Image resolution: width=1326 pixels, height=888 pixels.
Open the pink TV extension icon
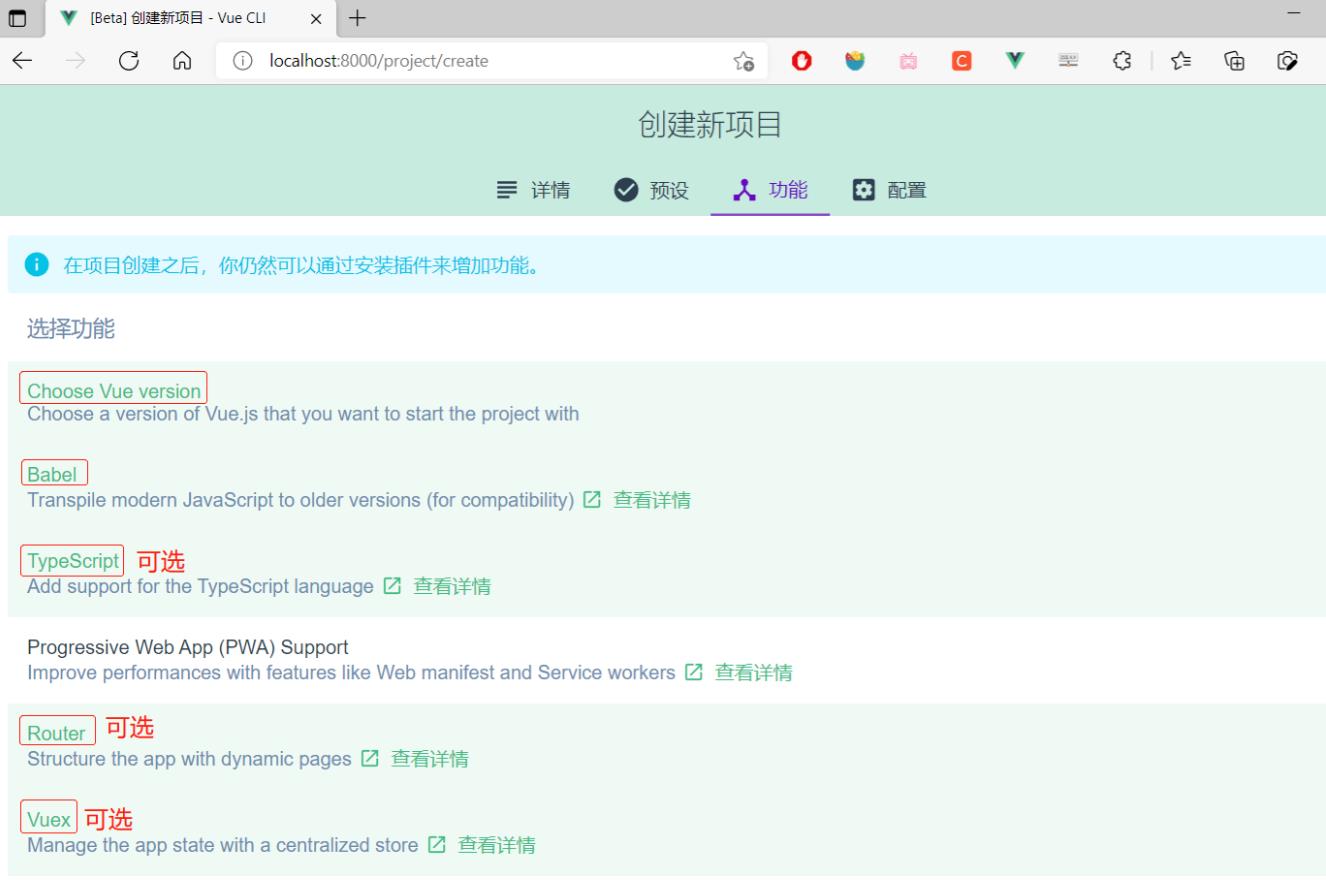point(908,62)
